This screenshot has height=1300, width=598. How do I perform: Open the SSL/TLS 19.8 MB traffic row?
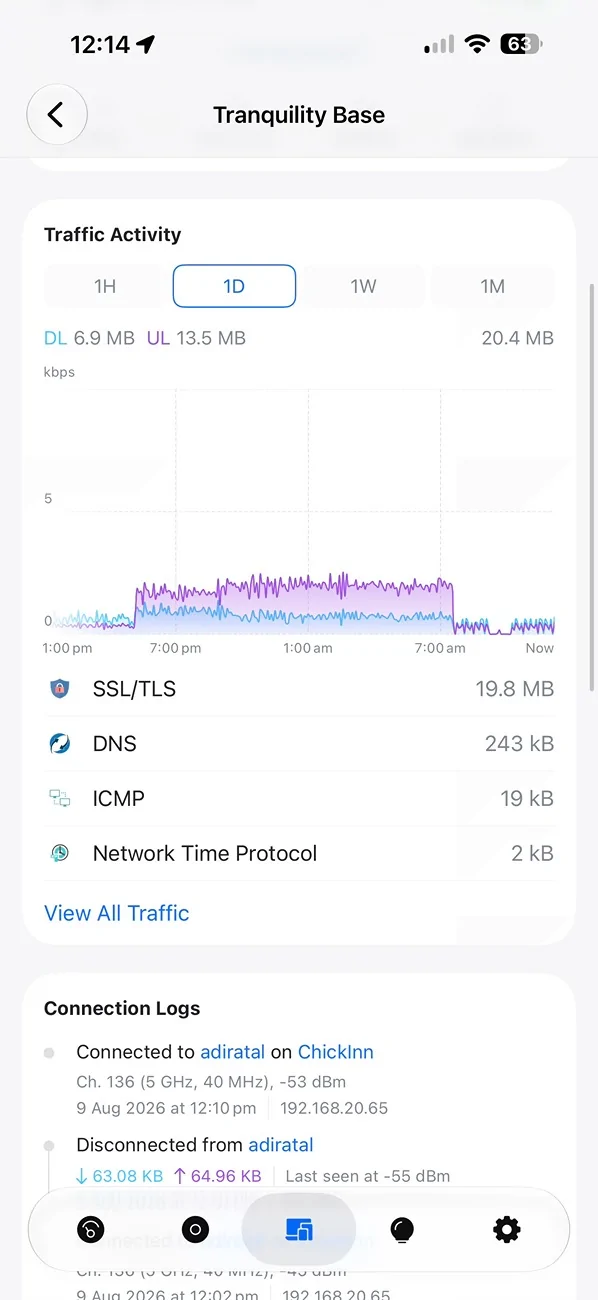[x=299, y=688]
